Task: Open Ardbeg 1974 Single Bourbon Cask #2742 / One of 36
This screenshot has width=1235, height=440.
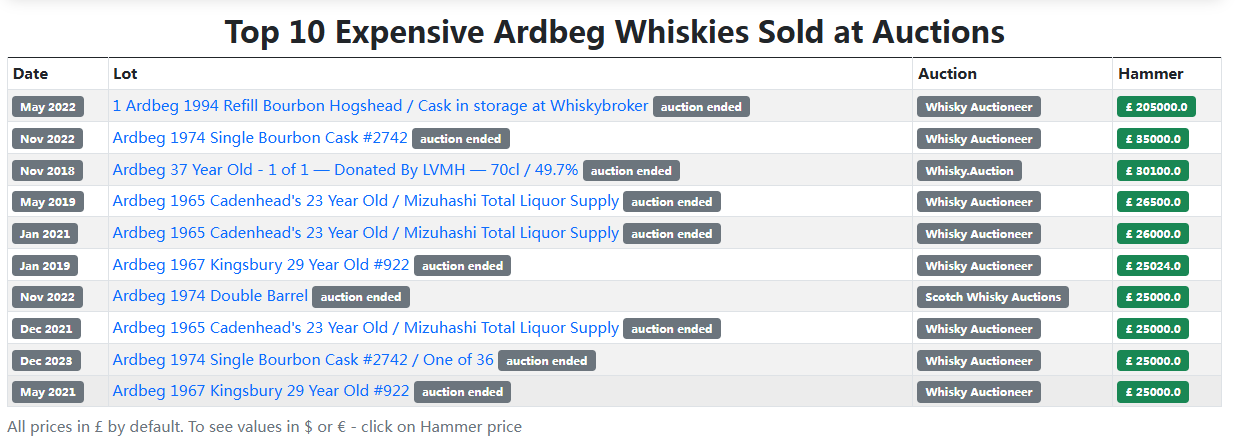Action: tap(303, 360)
